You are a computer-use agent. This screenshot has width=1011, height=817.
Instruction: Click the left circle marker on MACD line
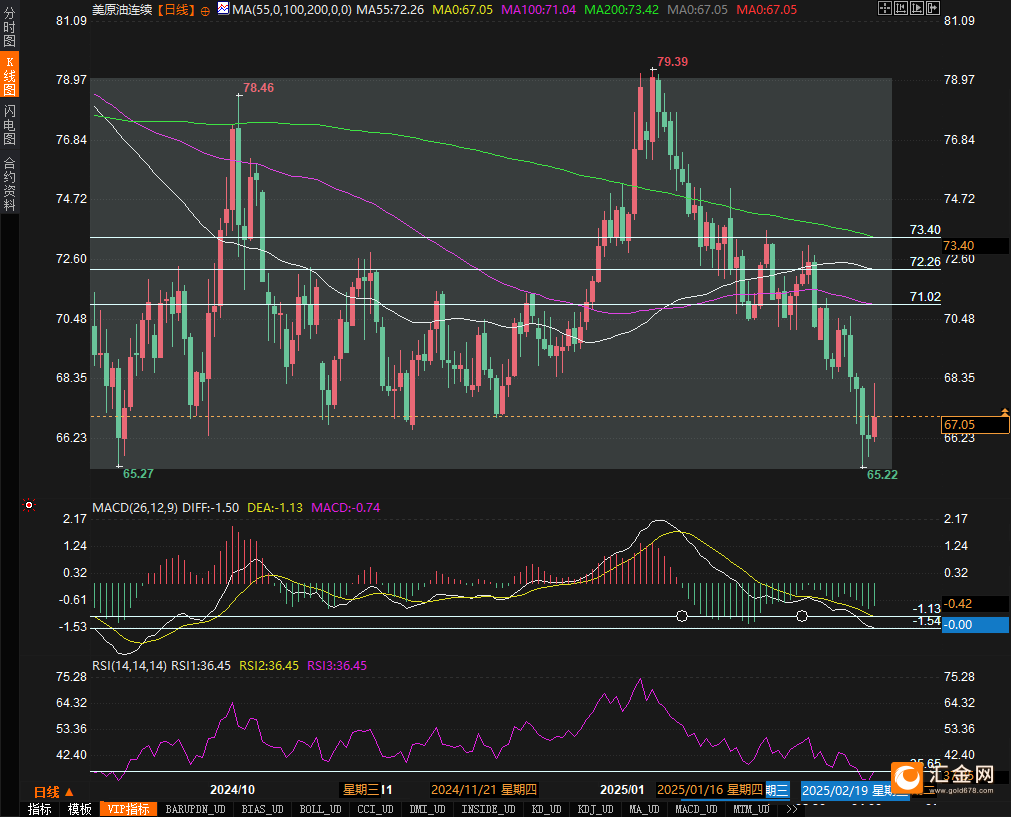(682, 616)
